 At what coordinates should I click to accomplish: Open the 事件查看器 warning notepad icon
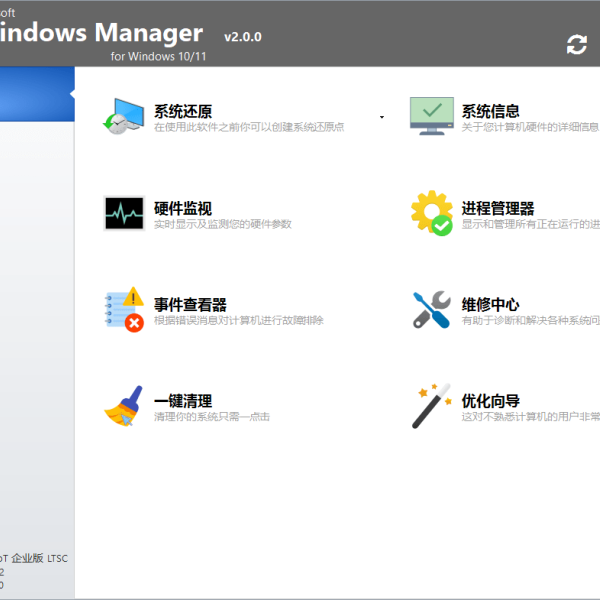[x=124, y=310]
